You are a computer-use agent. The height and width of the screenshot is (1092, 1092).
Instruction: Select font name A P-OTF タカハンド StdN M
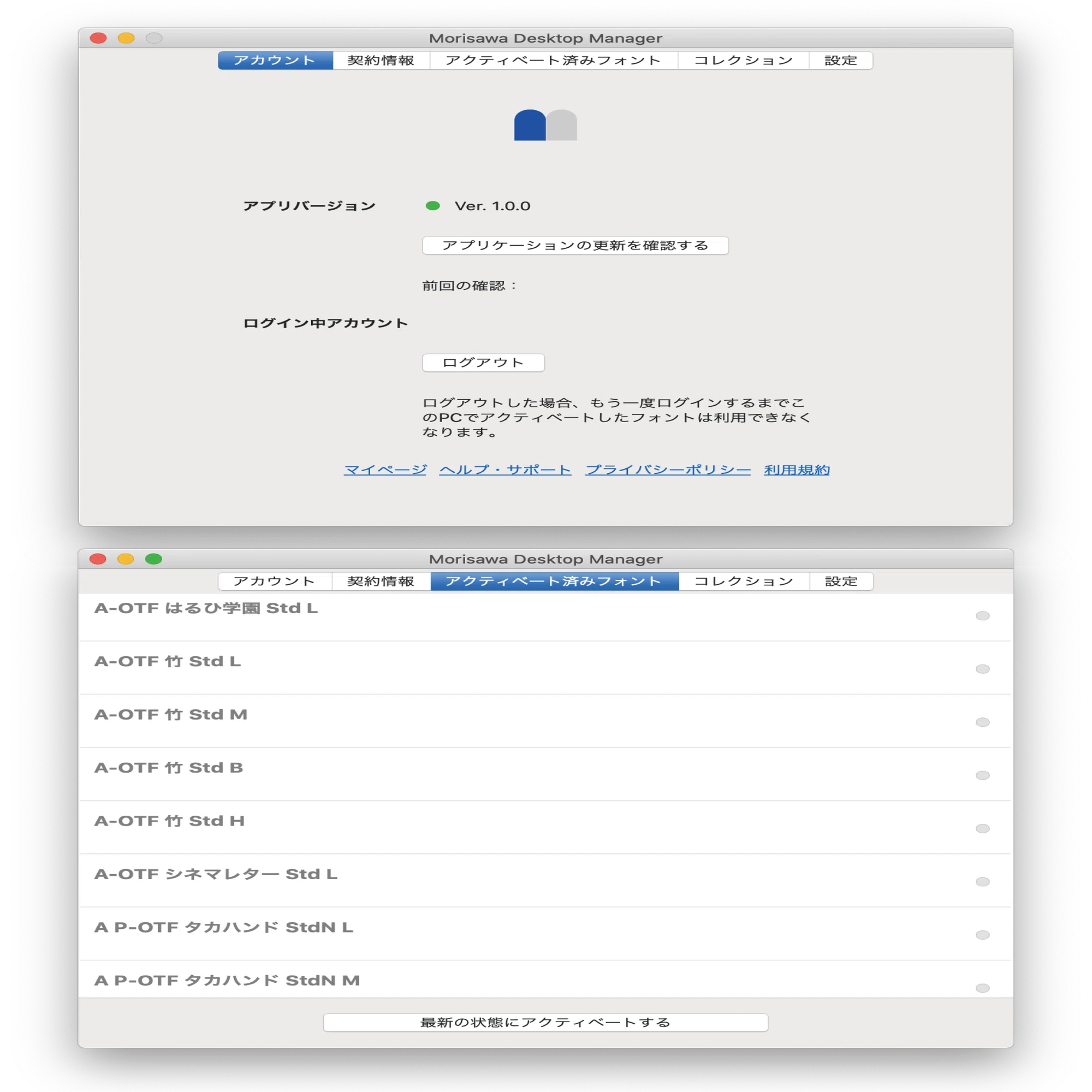coord(227,980)
